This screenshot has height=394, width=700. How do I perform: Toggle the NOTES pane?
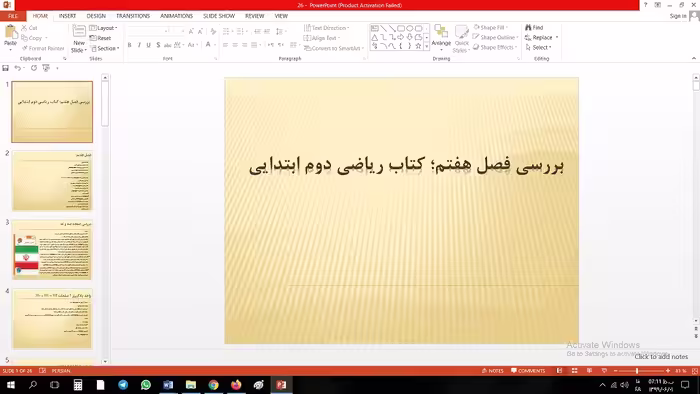[492, 371]
